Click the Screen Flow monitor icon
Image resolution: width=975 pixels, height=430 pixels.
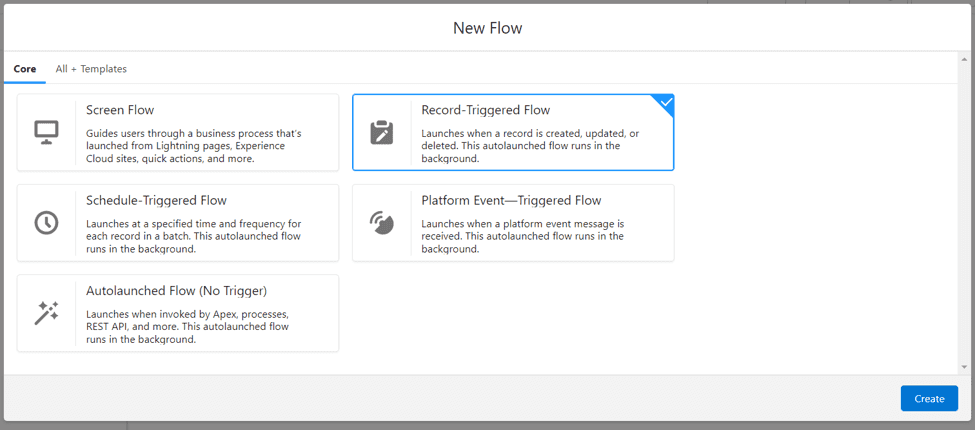click(x=47, y=132)
